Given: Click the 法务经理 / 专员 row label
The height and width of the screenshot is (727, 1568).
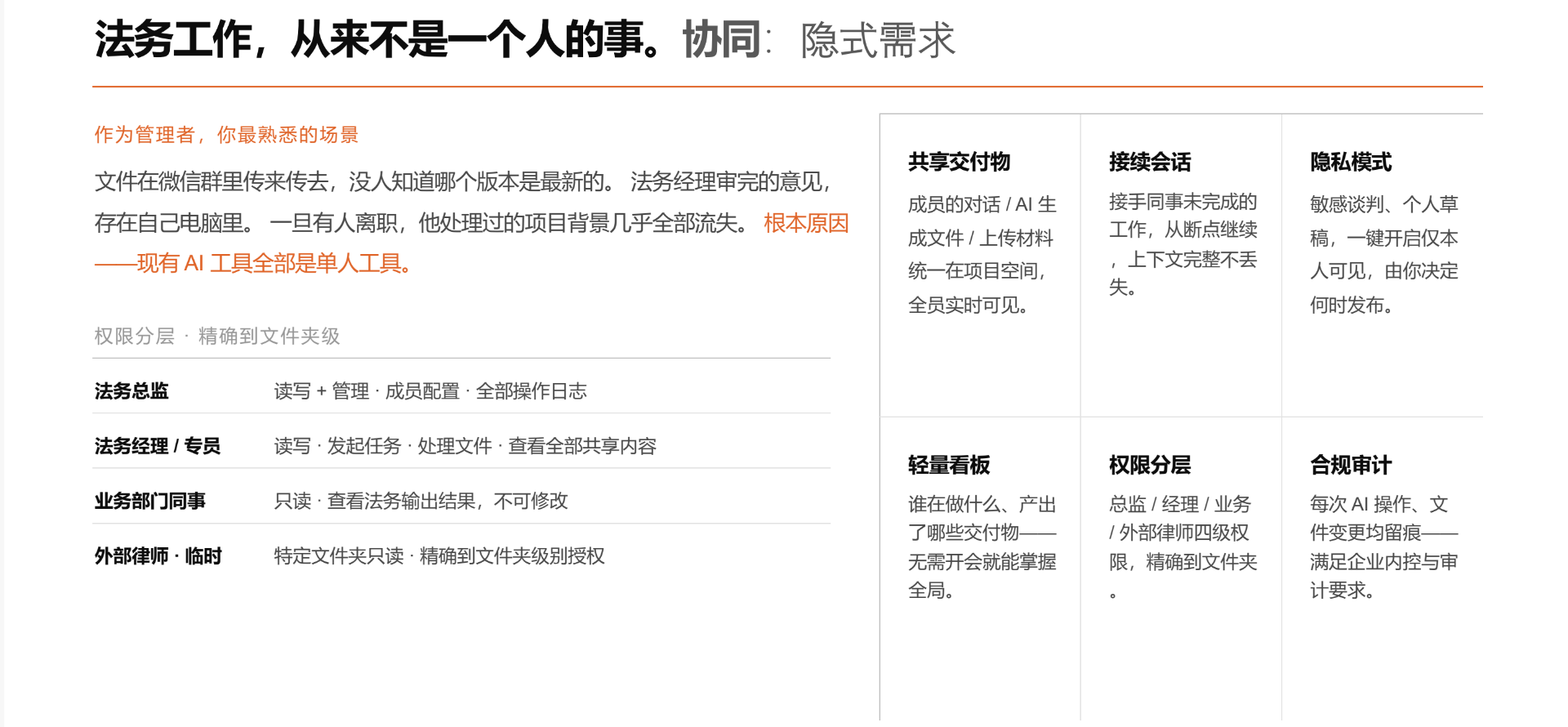Looking at the screenshot, I should click(158, 446).
